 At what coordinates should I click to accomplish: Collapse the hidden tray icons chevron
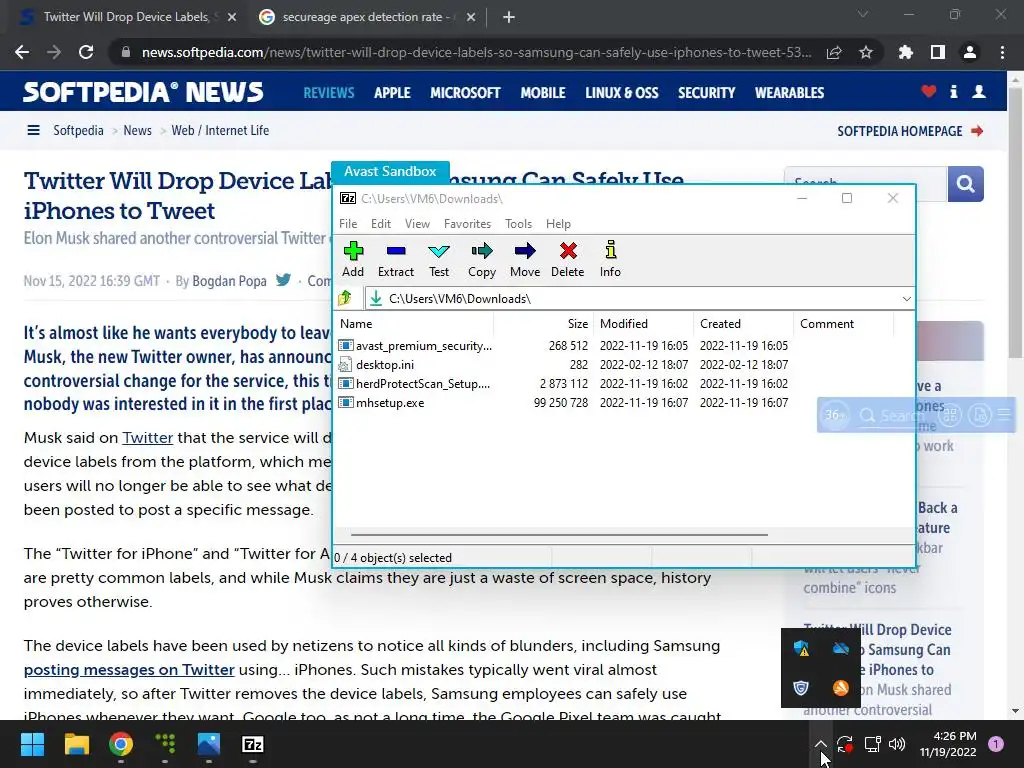[820, 744]
